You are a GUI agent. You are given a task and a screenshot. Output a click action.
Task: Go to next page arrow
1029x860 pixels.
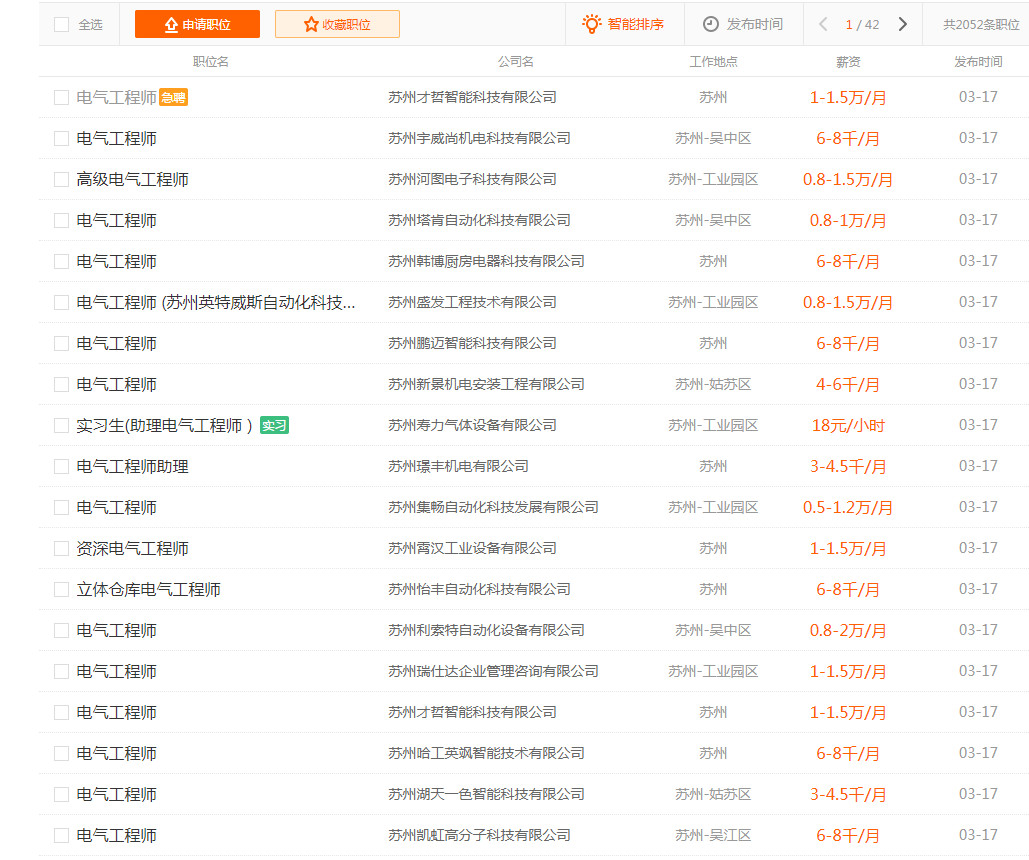[x=903, y=24]
